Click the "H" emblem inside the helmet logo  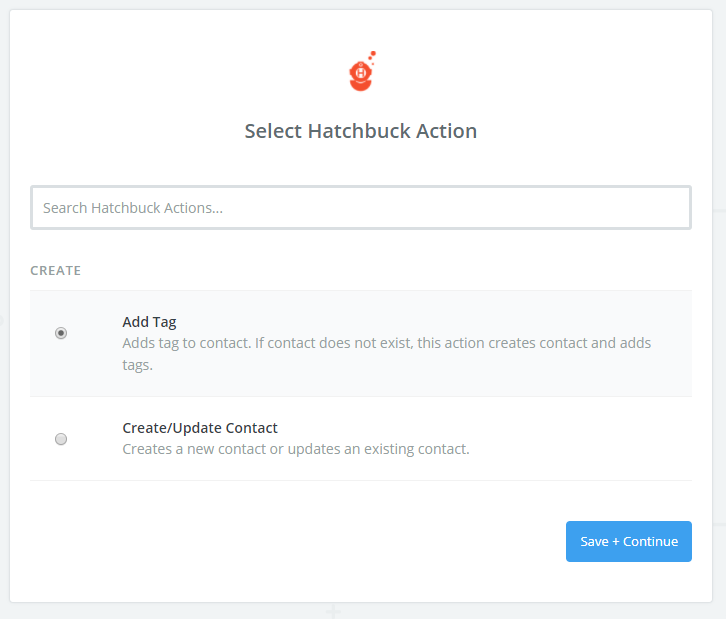click(361, 73)
